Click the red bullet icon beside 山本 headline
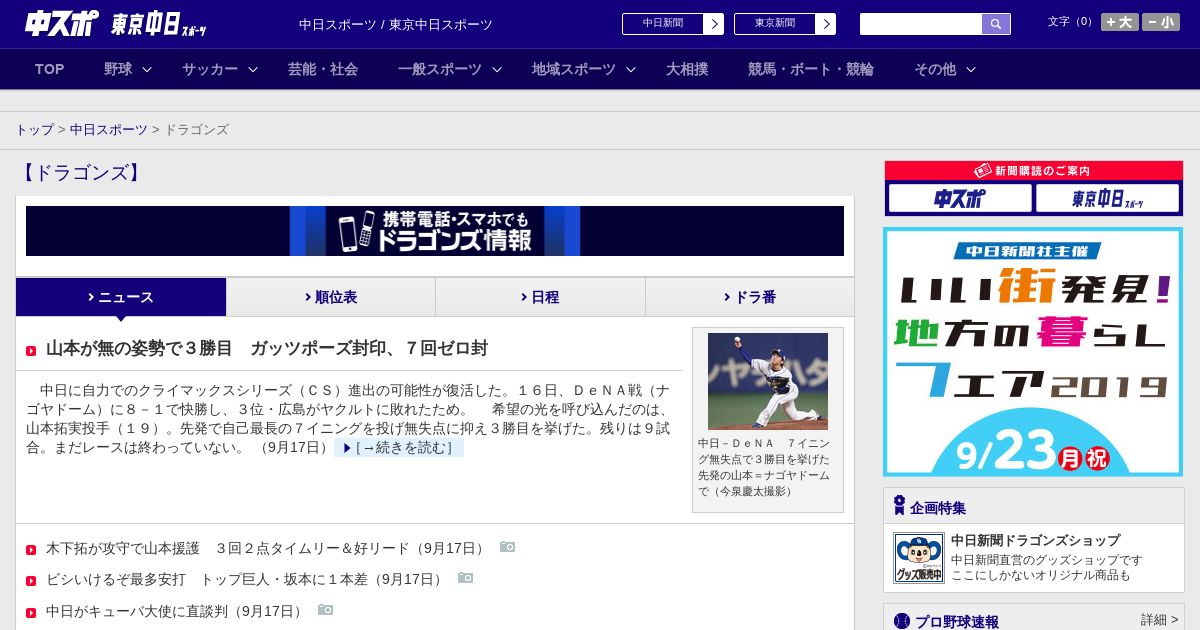1200x630 pixels. click(x=31, y=350)
